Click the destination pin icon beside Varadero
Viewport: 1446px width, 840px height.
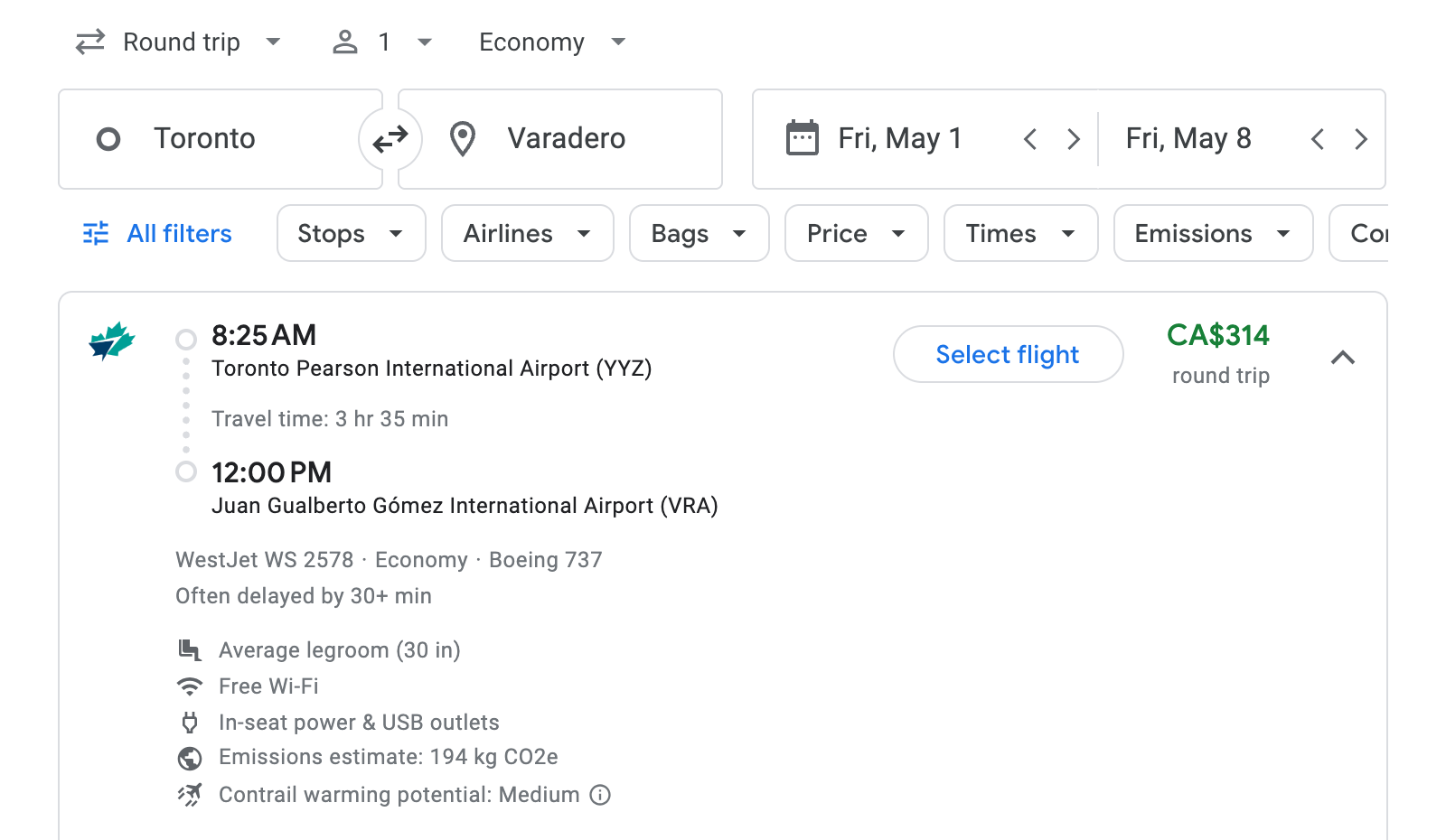pos(463,138)
